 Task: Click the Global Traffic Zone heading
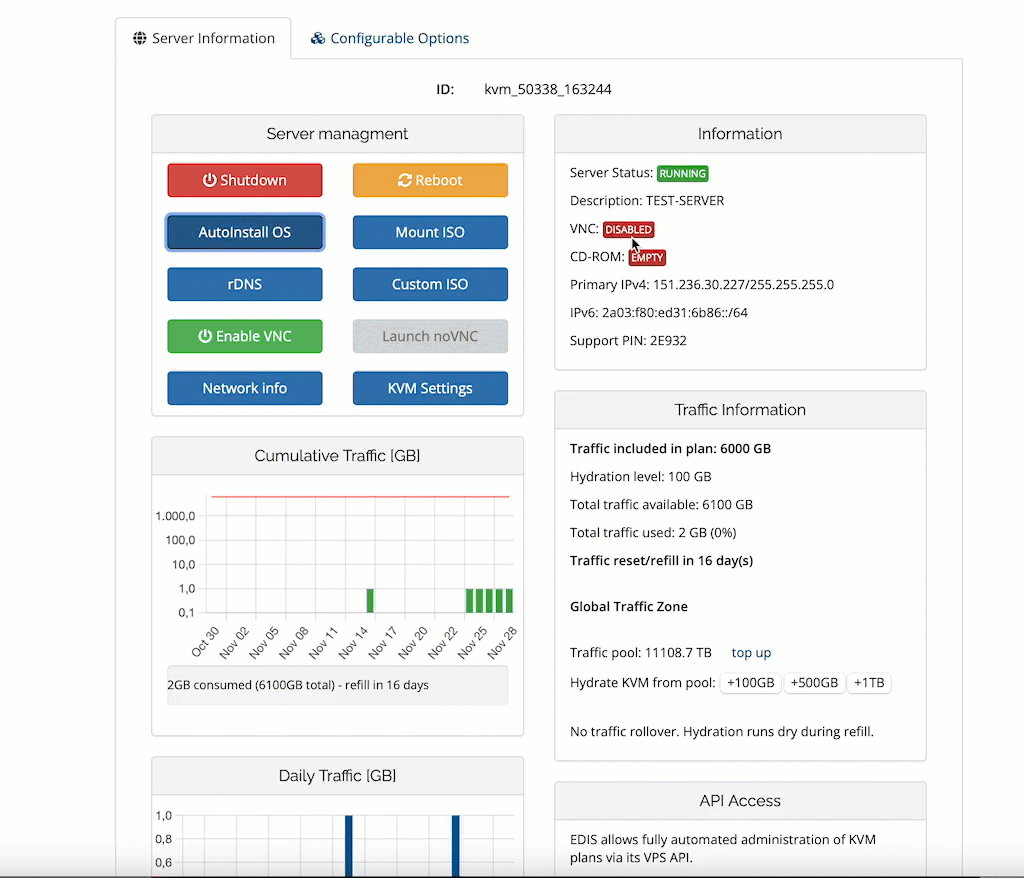(x=628, y=607)
